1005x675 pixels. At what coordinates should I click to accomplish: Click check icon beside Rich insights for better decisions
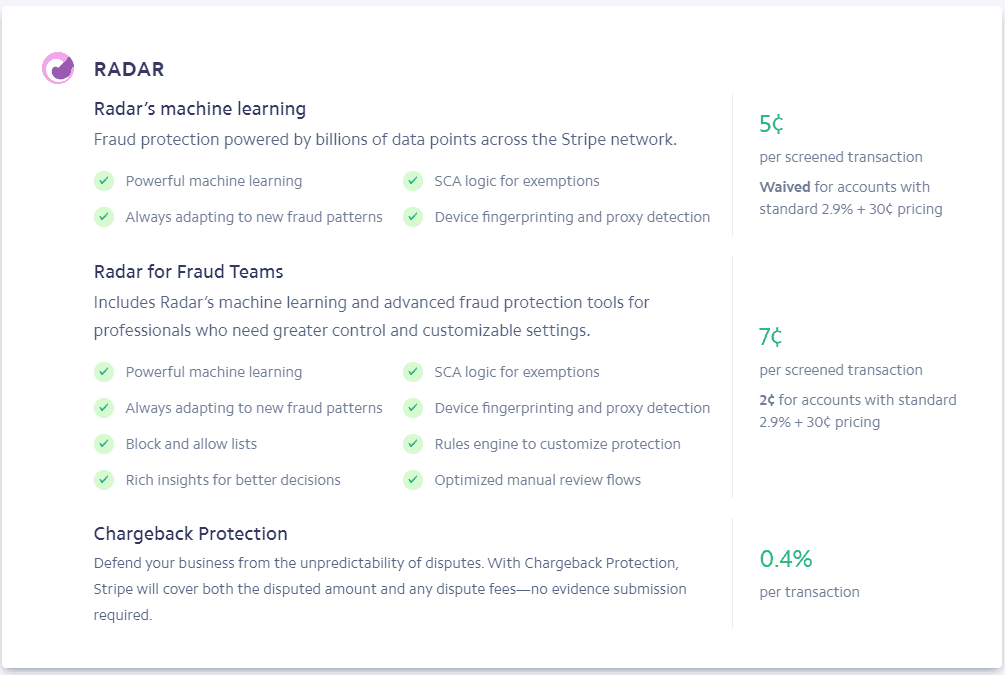103,480
